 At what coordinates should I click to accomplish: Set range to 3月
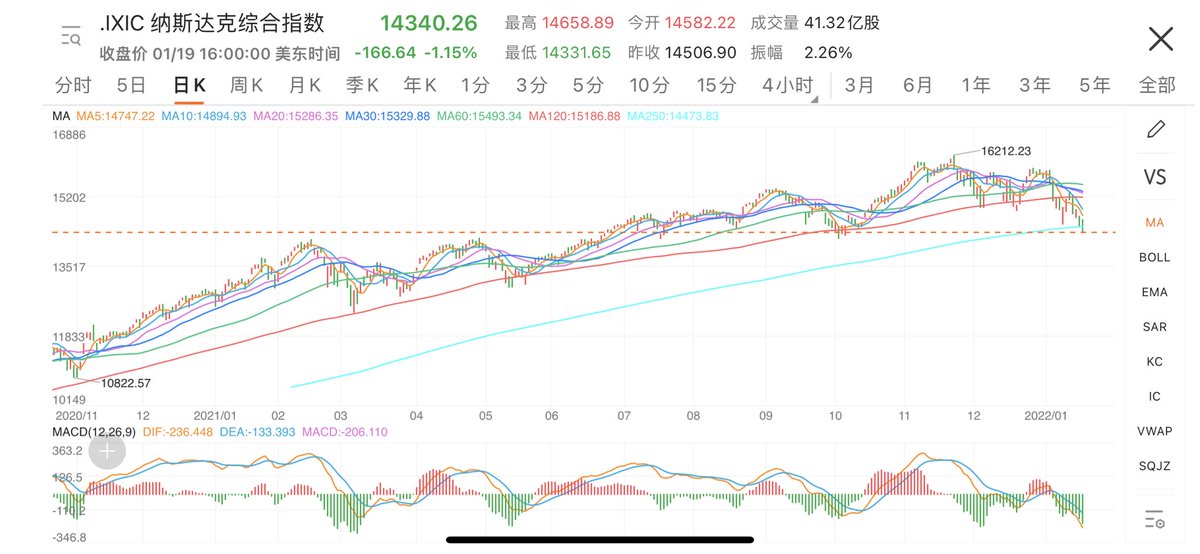859,85
